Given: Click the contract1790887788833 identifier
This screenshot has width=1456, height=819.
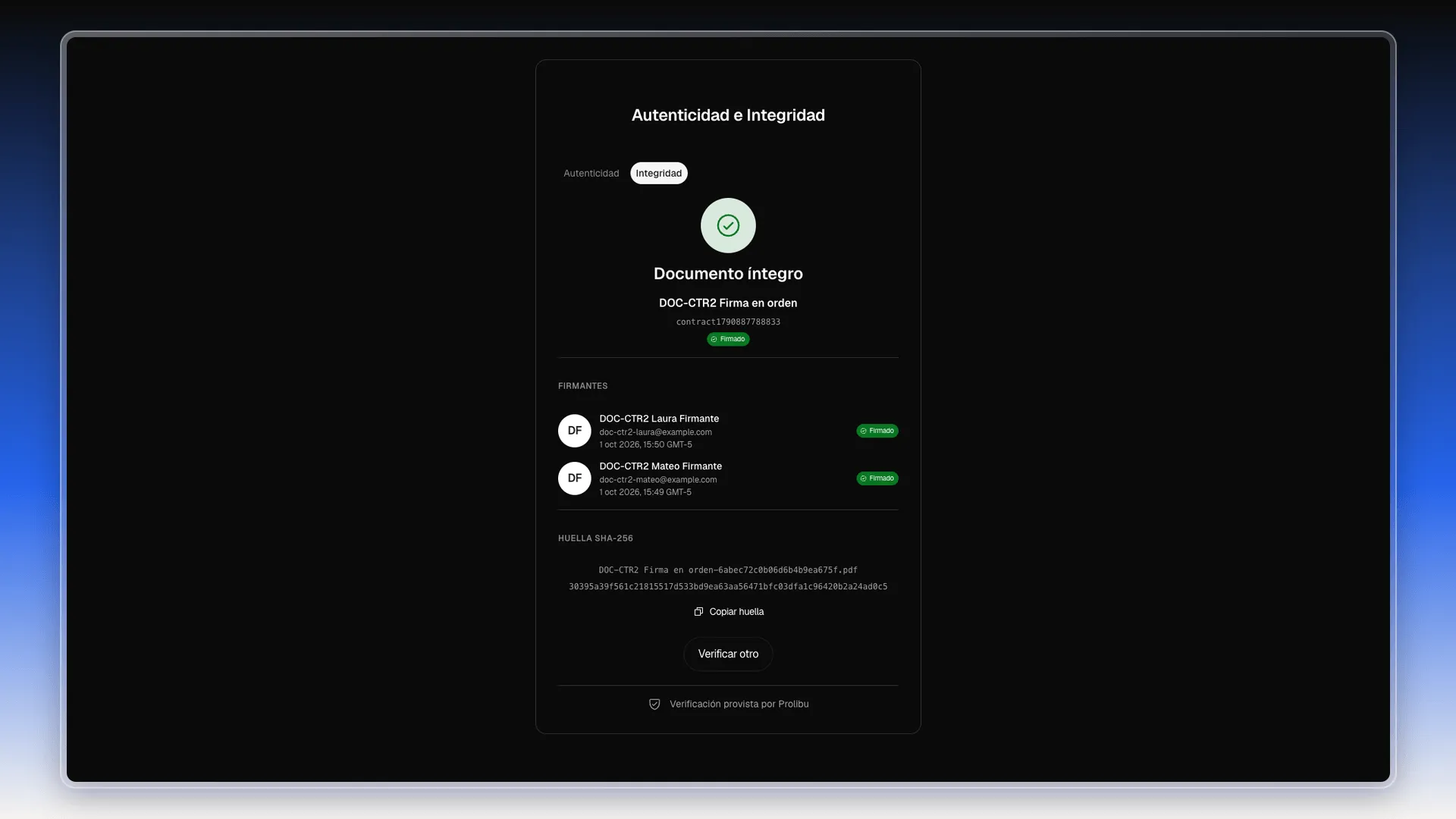Looking at the screenshot, I should pyautogui.click(x=728, y=322).
